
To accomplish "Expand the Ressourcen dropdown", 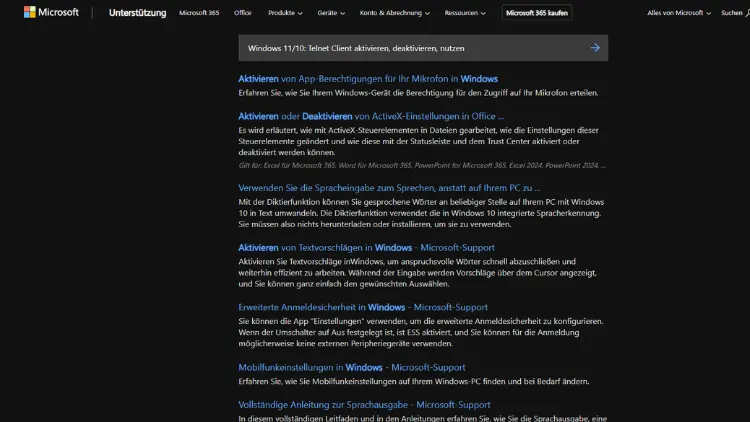I will [x=465, y=13].
